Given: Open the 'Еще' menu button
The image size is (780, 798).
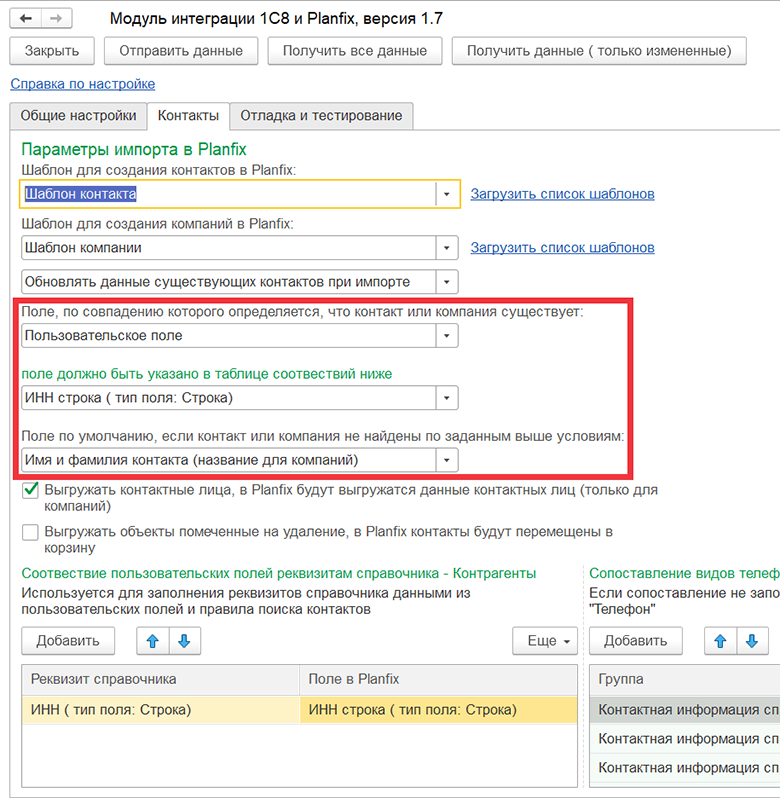Looking at the screenshot, I should (545, 641).
